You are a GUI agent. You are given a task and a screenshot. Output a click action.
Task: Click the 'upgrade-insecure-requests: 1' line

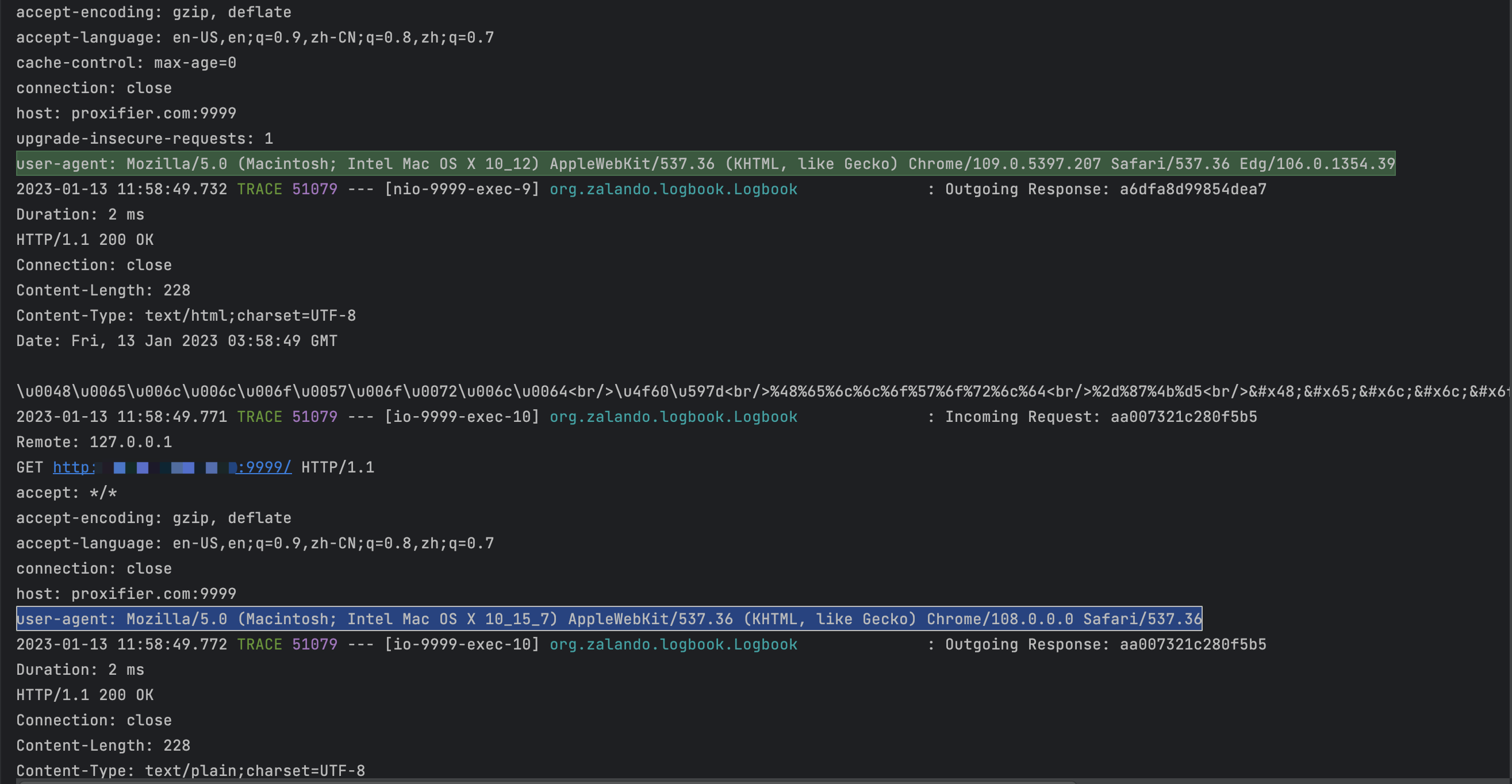point(144,139)
